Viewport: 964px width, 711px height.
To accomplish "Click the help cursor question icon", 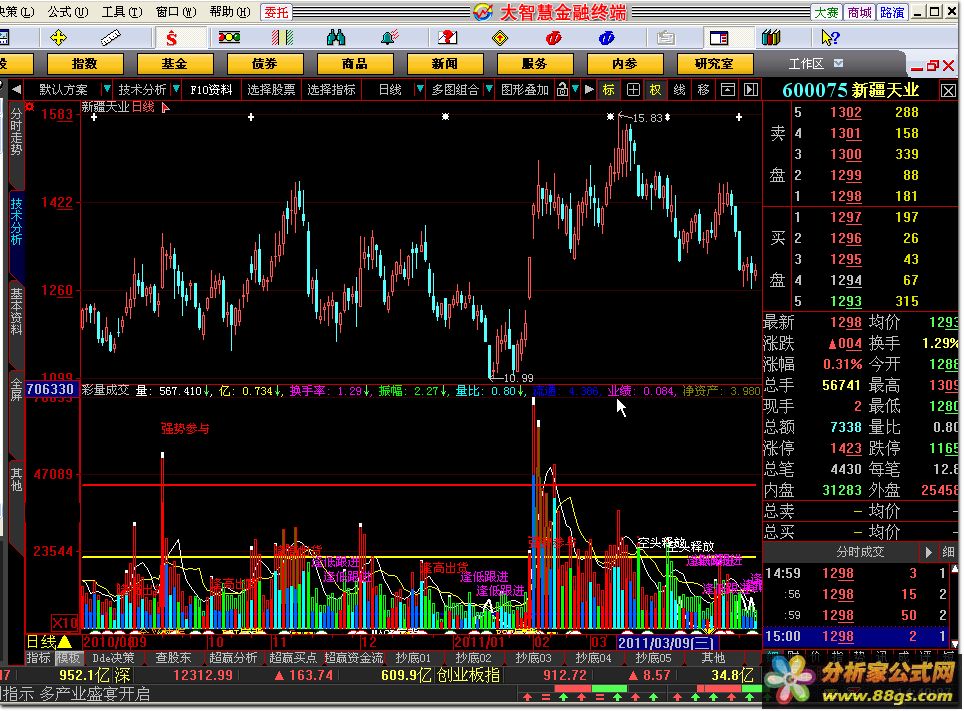I will coord(830,38).
